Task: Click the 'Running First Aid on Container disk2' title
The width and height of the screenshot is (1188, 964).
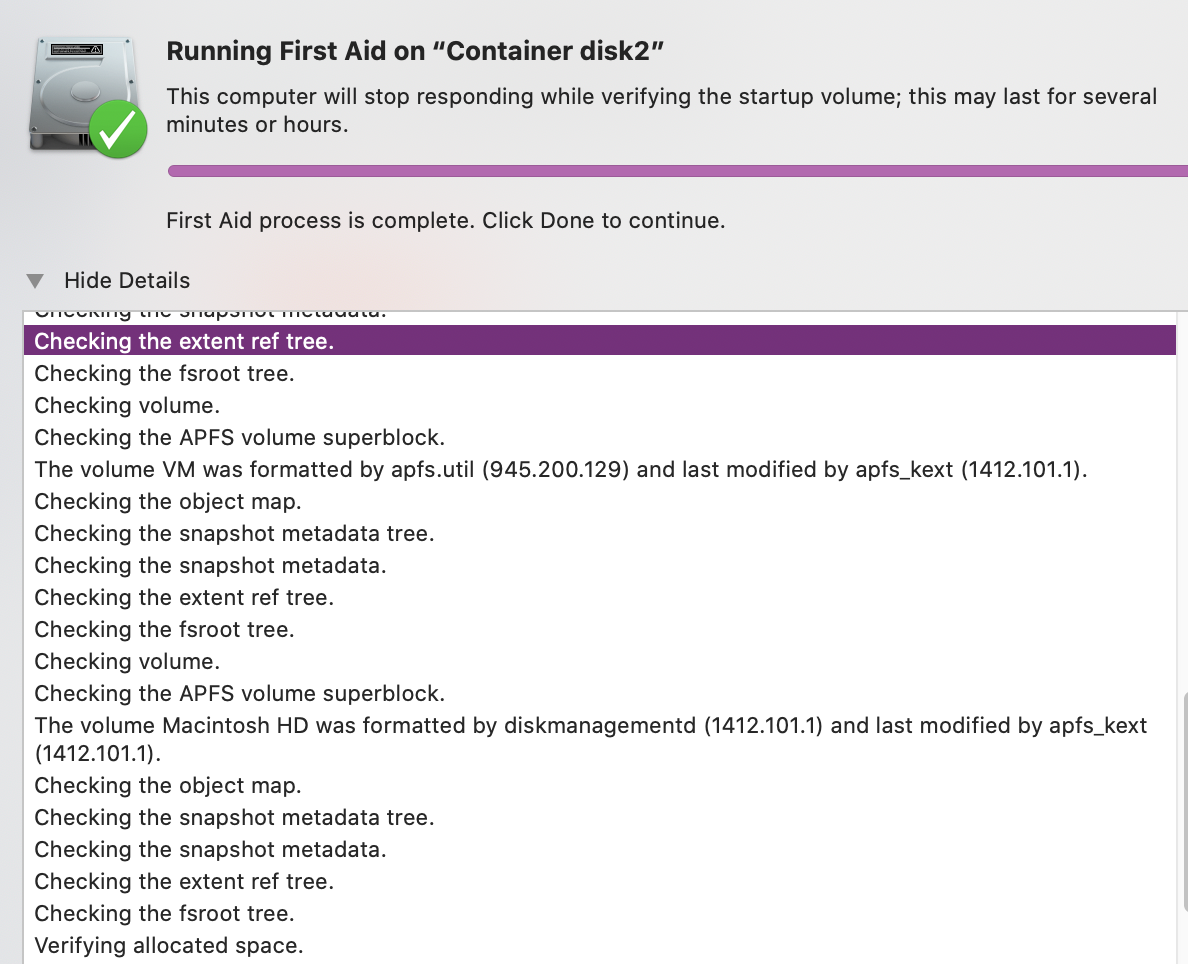Action: pos(415,51)
